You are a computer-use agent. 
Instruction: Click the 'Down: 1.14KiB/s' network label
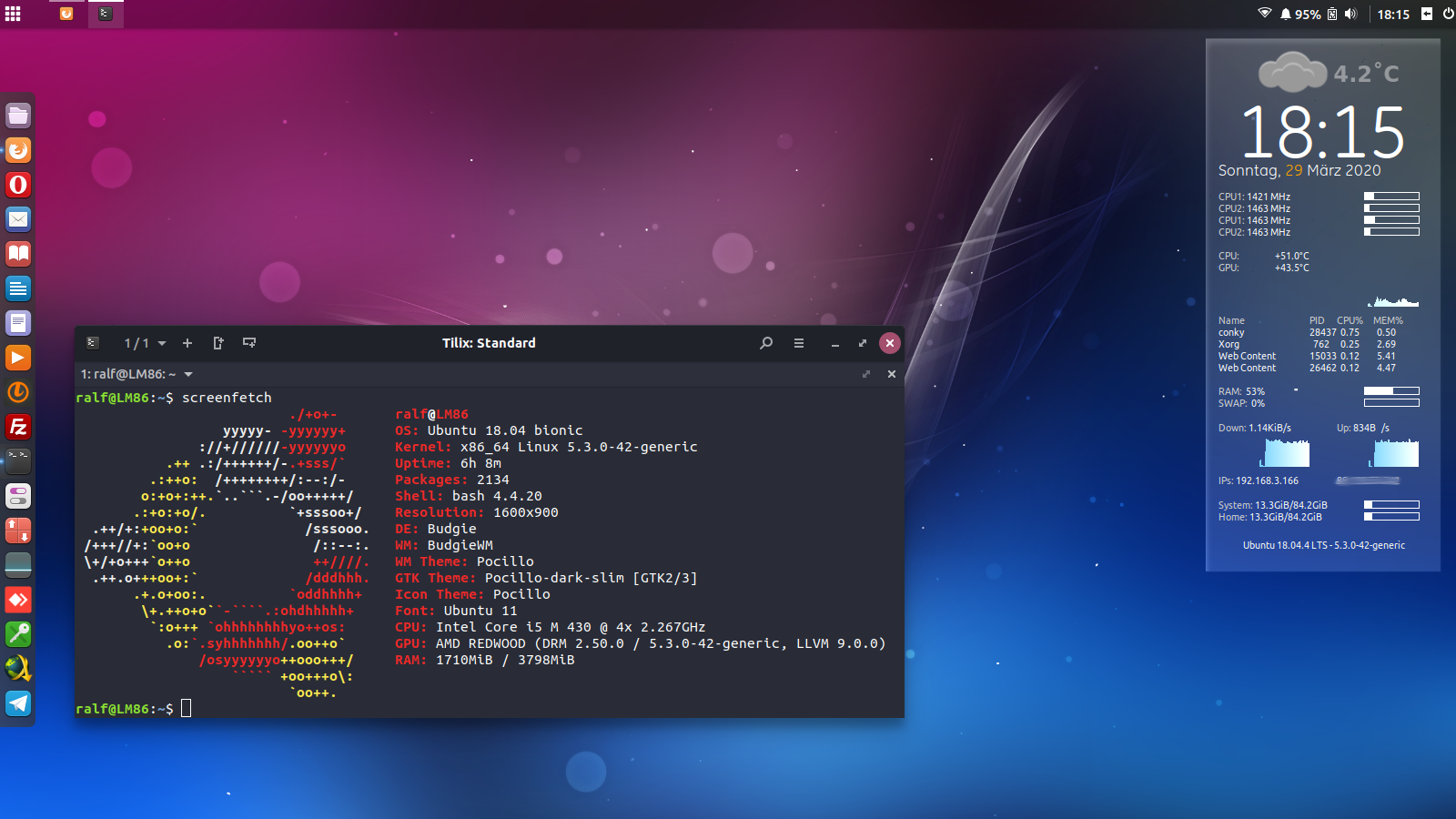tap(1255, 428)
